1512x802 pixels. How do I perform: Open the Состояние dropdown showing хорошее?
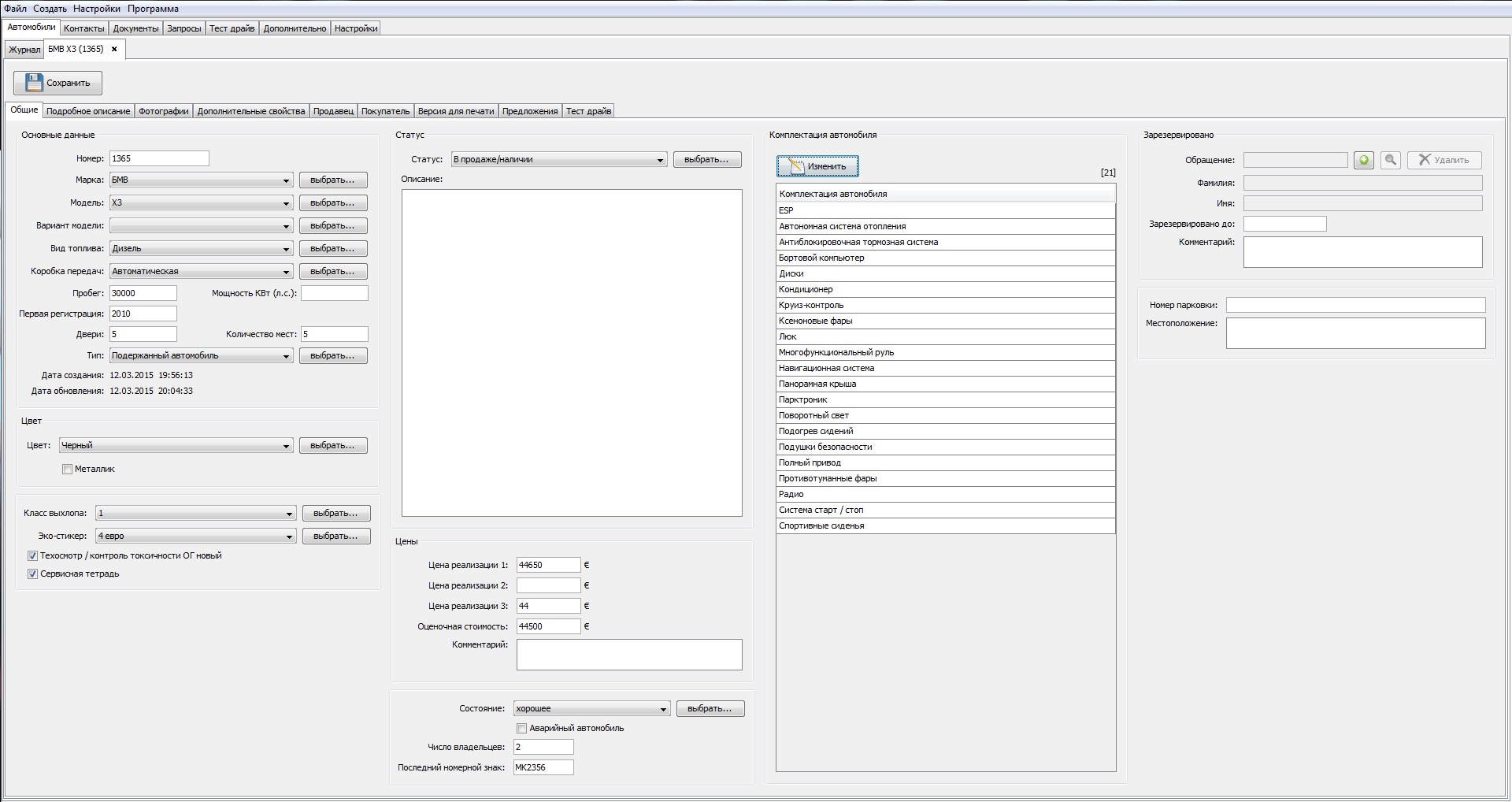592,709
